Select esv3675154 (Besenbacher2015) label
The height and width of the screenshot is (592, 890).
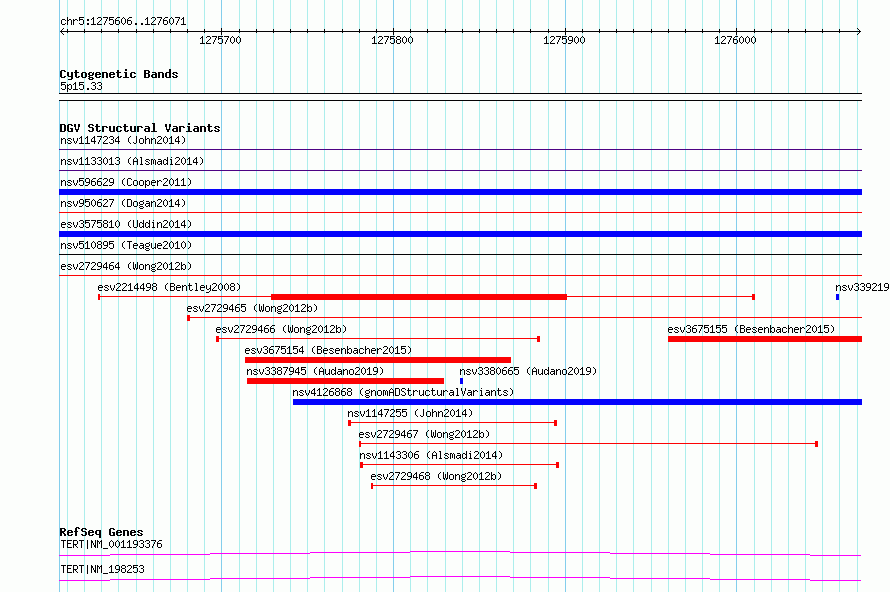(x=328, y=350)
